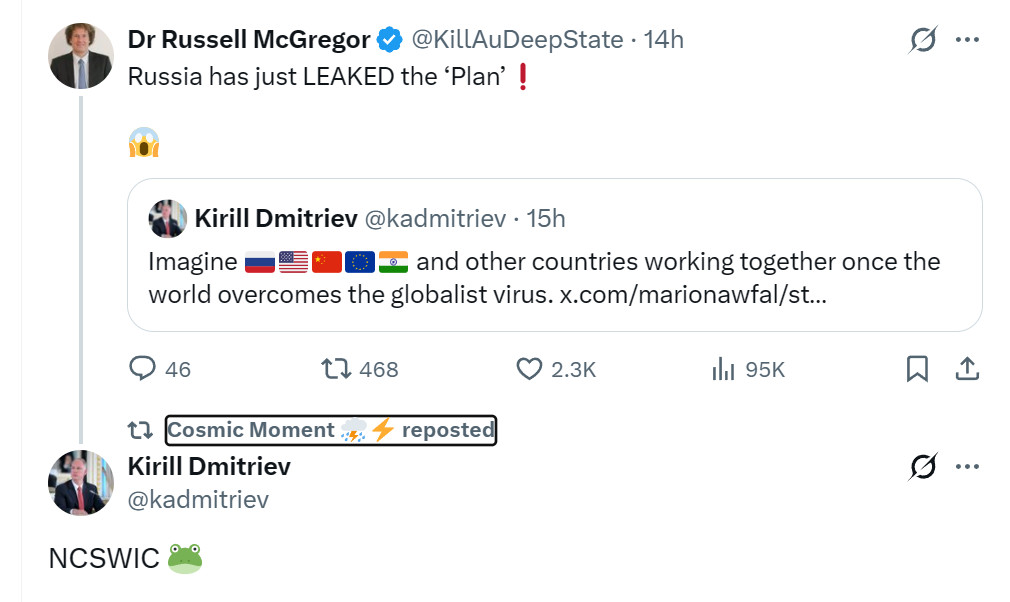Open Kirill Dmitriev's large profile avatar
Viewport: 1010px width, 602px height.
coord(80,483)
